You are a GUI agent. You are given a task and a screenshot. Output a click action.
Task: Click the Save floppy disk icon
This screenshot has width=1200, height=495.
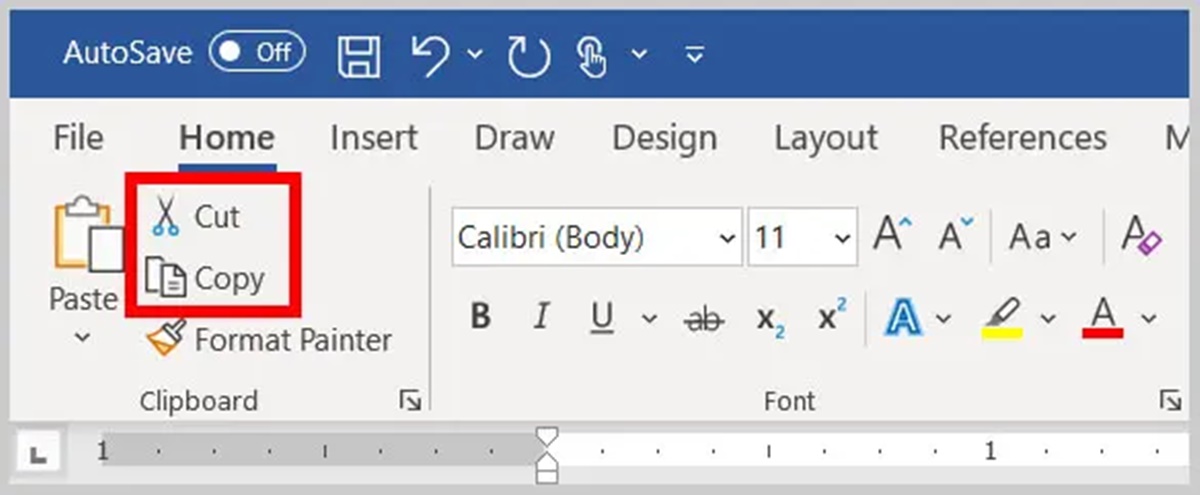358,55
